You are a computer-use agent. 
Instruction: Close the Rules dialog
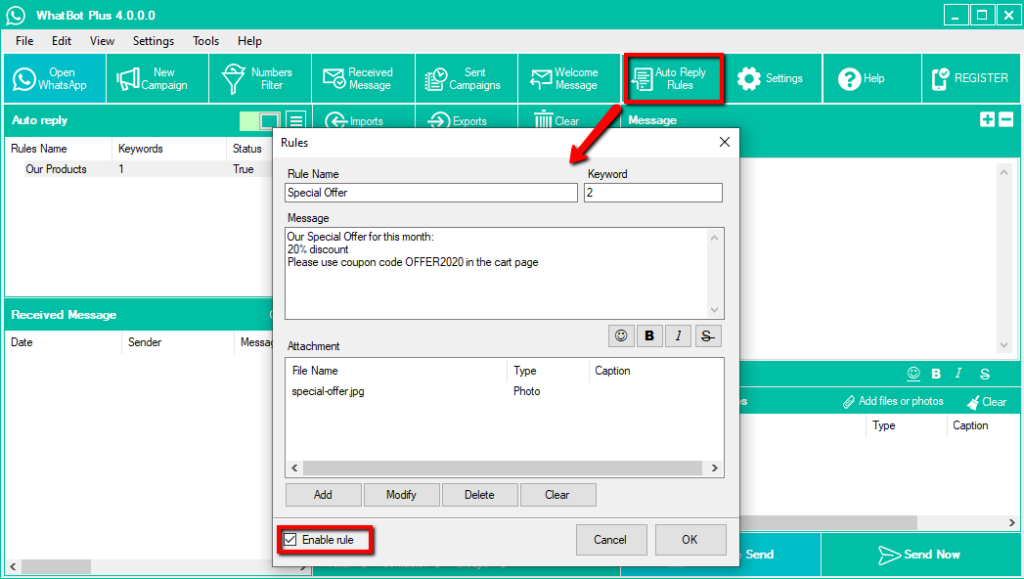pos(724,143)
